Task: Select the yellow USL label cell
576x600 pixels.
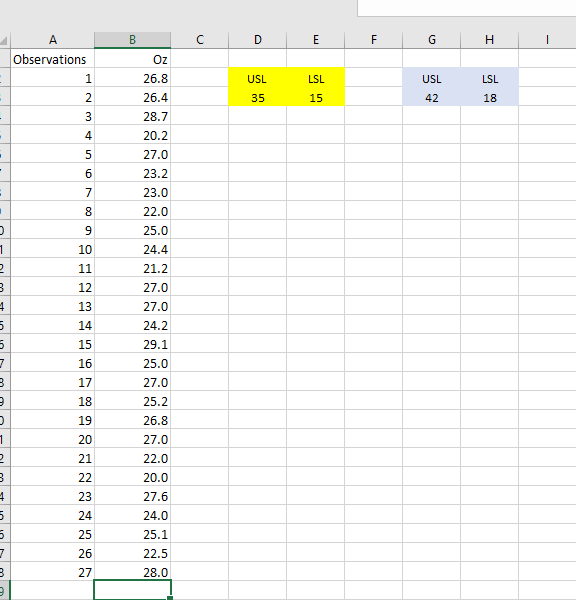Action: tap(258, 78)
